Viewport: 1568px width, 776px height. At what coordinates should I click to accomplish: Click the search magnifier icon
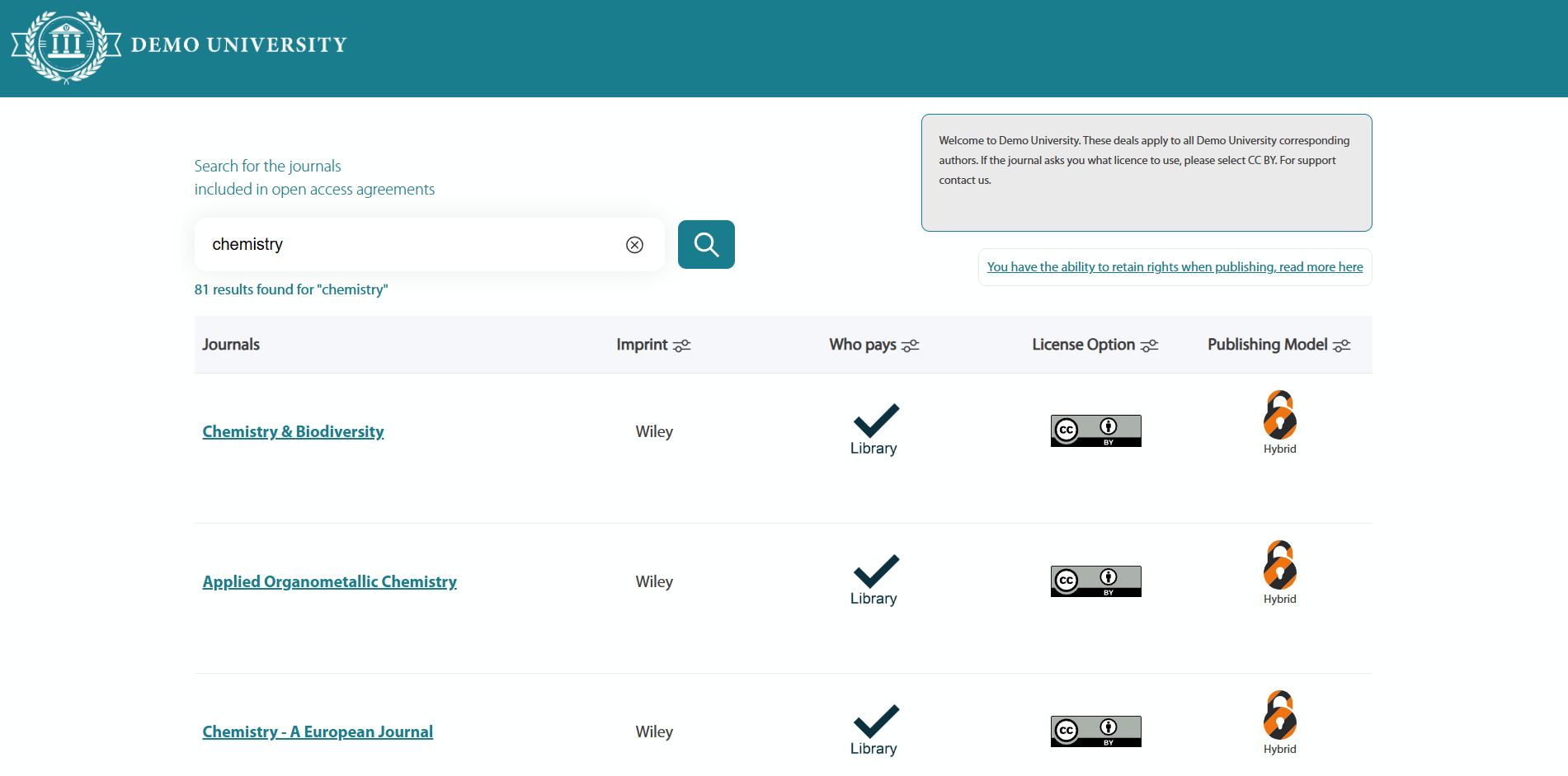pos(705,244)
